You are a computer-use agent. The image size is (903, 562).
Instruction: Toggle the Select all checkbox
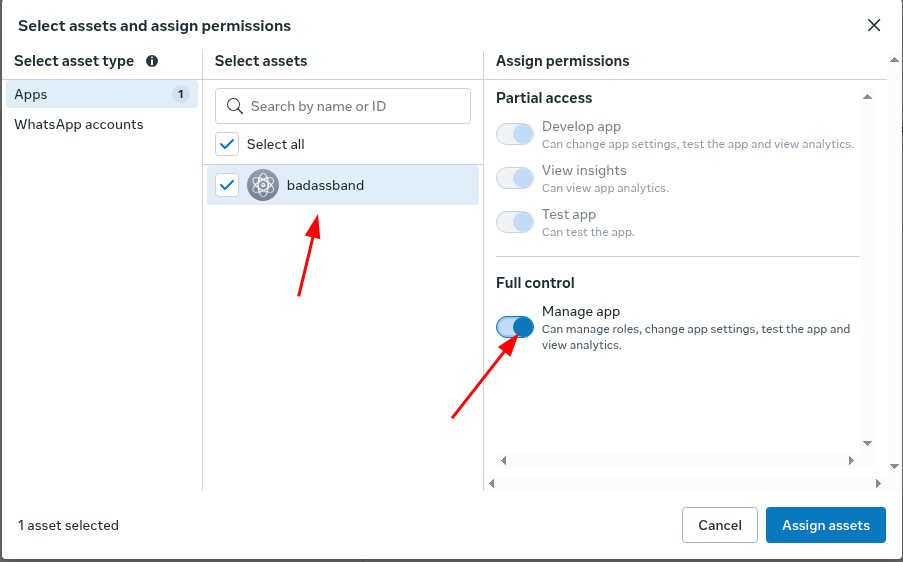pyautogui.click(x=228, y=144)
